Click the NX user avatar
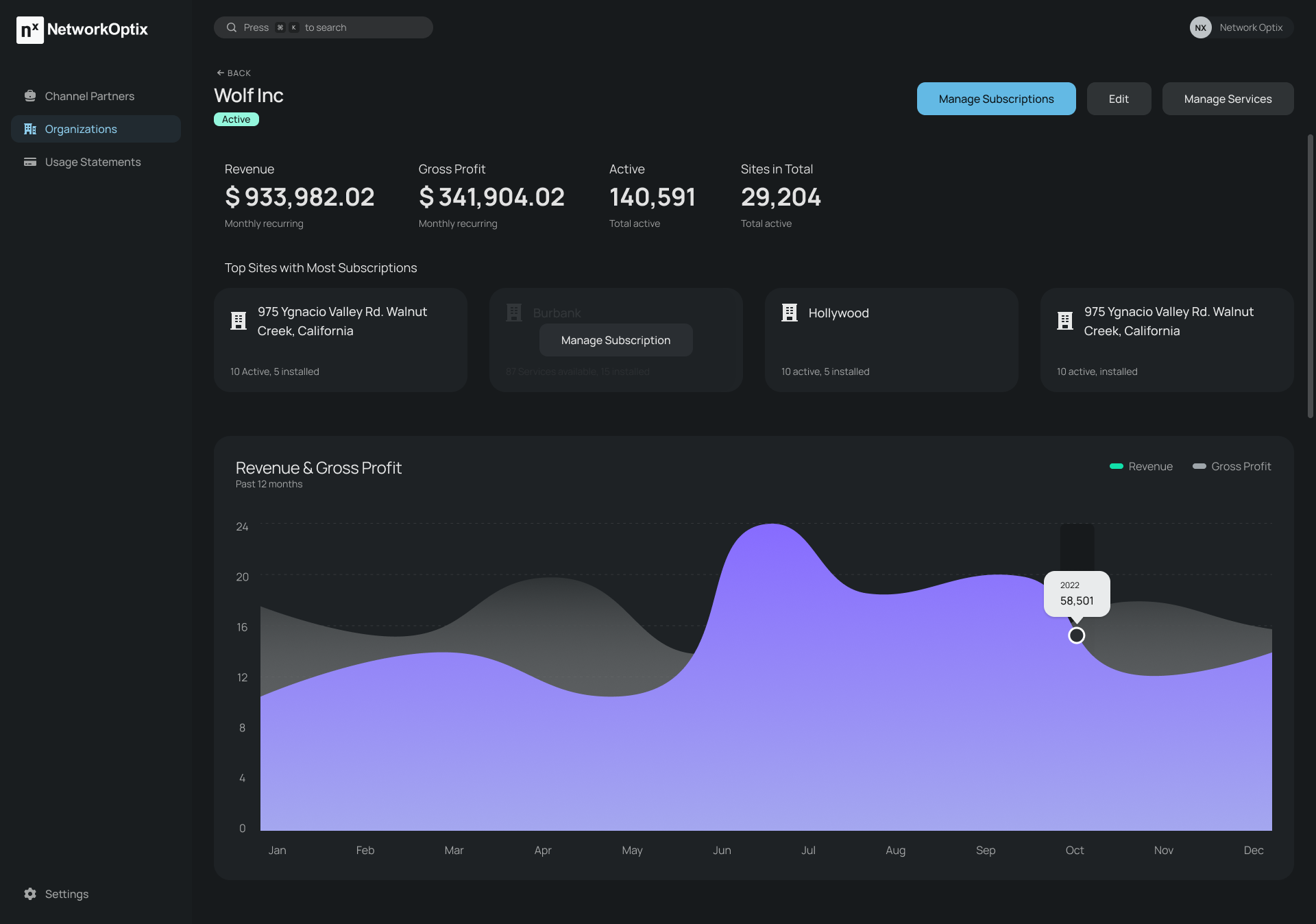This screenshot has width=1316, height=924. [1200, 27]
